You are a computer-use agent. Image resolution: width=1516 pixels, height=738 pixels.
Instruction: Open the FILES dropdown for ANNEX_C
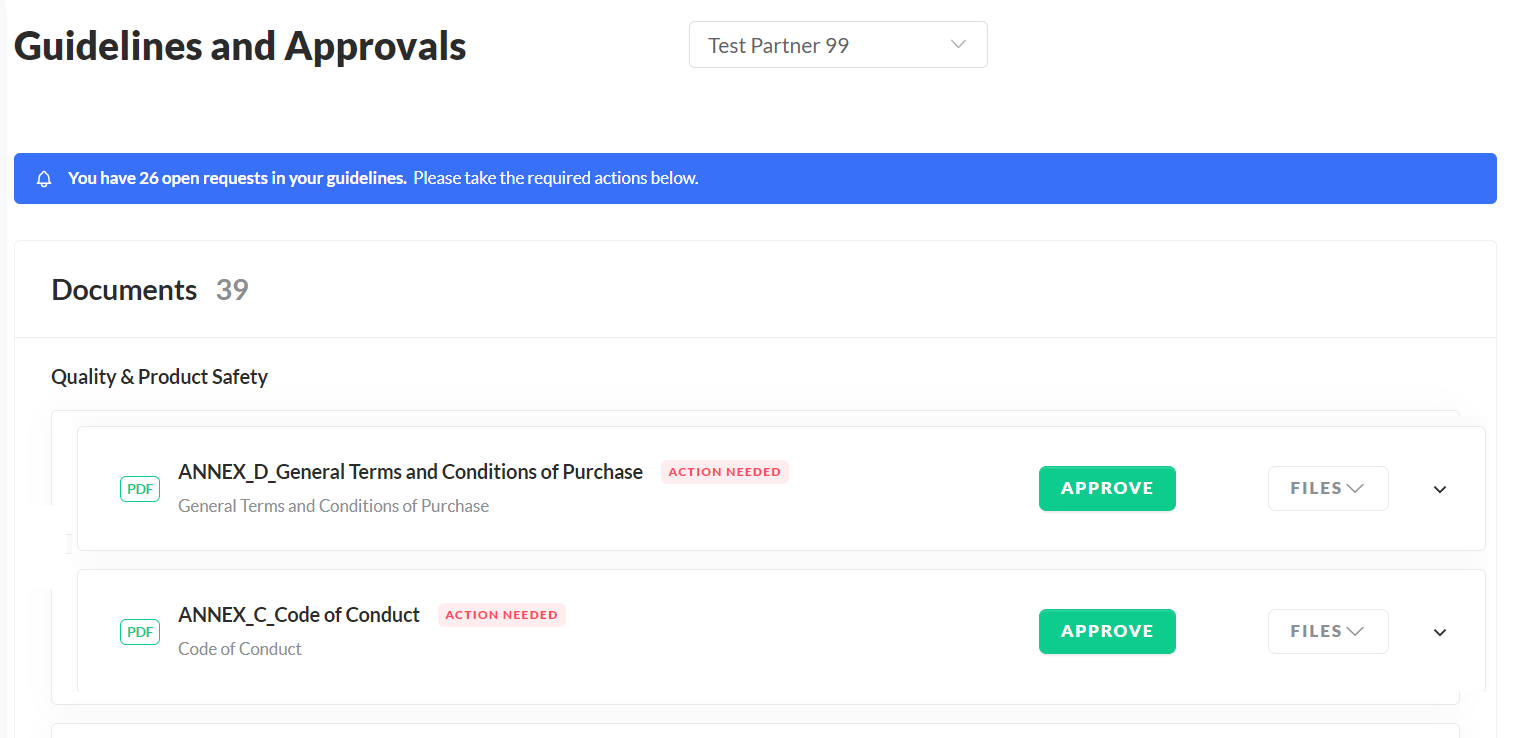tap(1328, 631)
